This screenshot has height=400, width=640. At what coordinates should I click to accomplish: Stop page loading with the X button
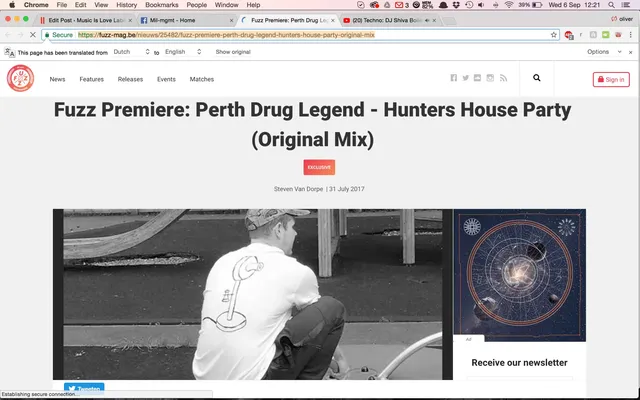(x=33, y=35)
